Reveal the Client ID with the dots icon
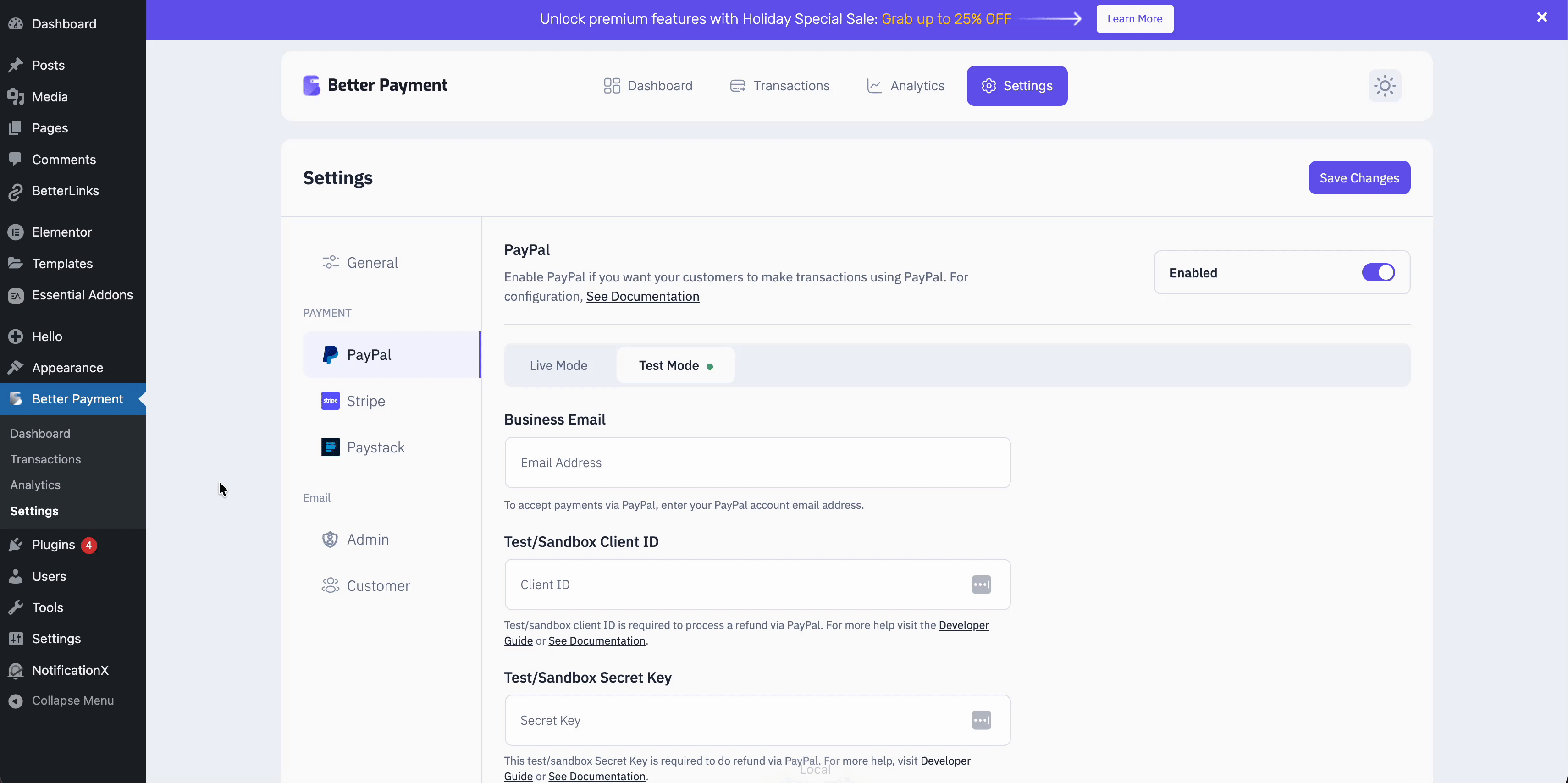This screenshot has width=1568, height=783. tap(981, 584)
